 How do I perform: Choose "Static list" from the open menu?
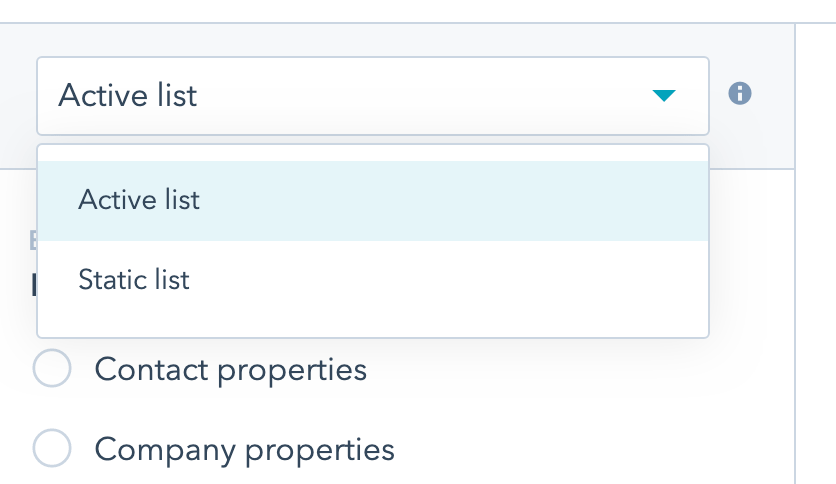[134, 280]
